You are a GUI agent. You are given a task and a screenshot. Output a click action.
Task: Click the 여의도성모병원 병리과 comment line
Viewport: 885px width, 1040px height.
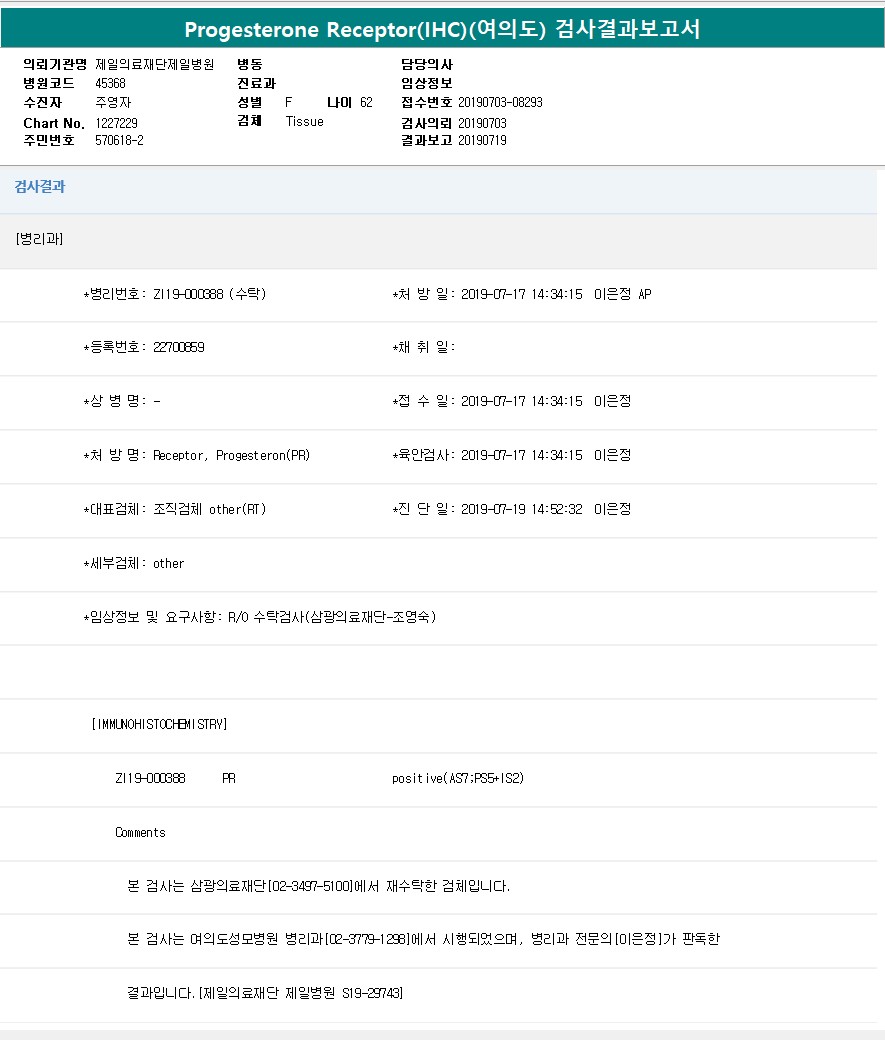pyautogui.click(x=423, y=939)
